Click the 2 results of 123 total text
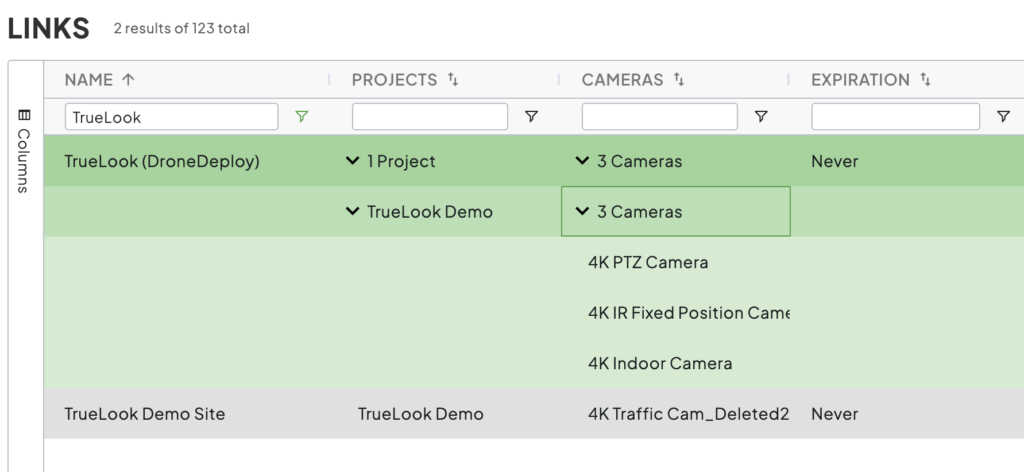Viewport: 1024px width, 472px height. (182, 29)
